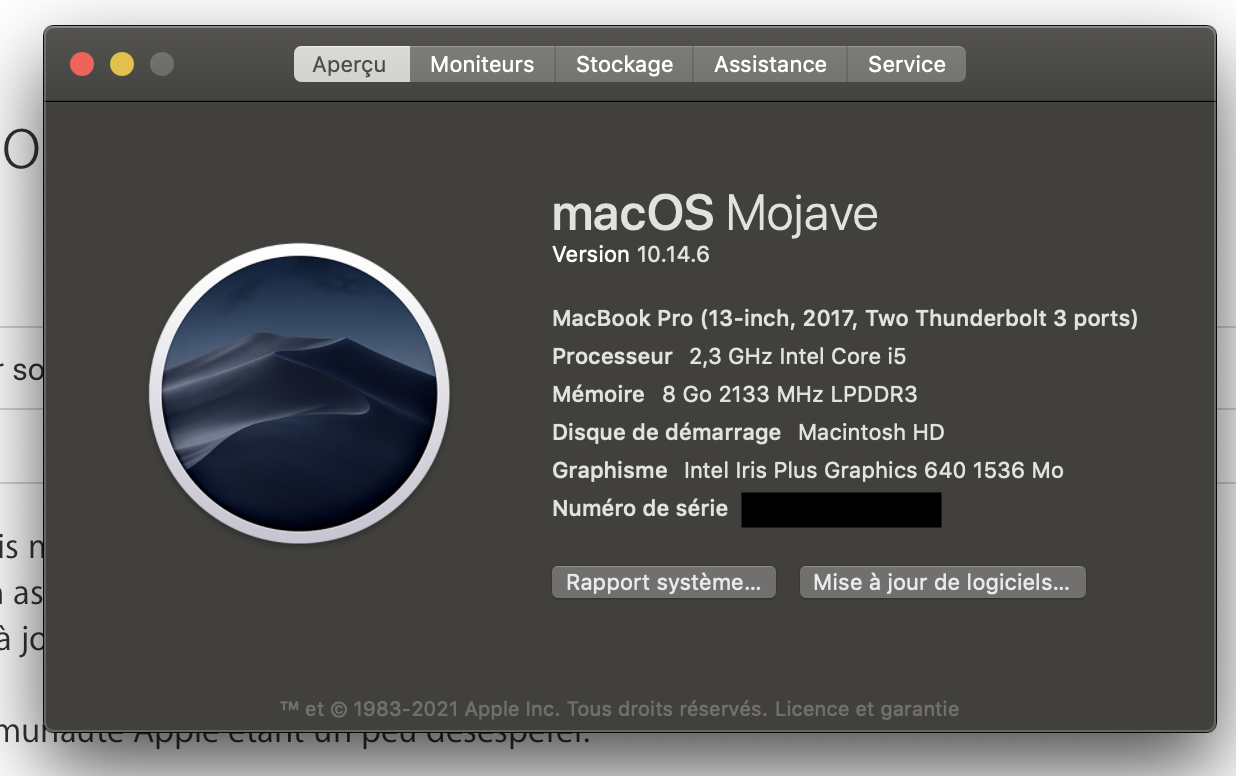Go to the Assistance tab
Screen dimensions: 1236x776
tap(770, 64)
